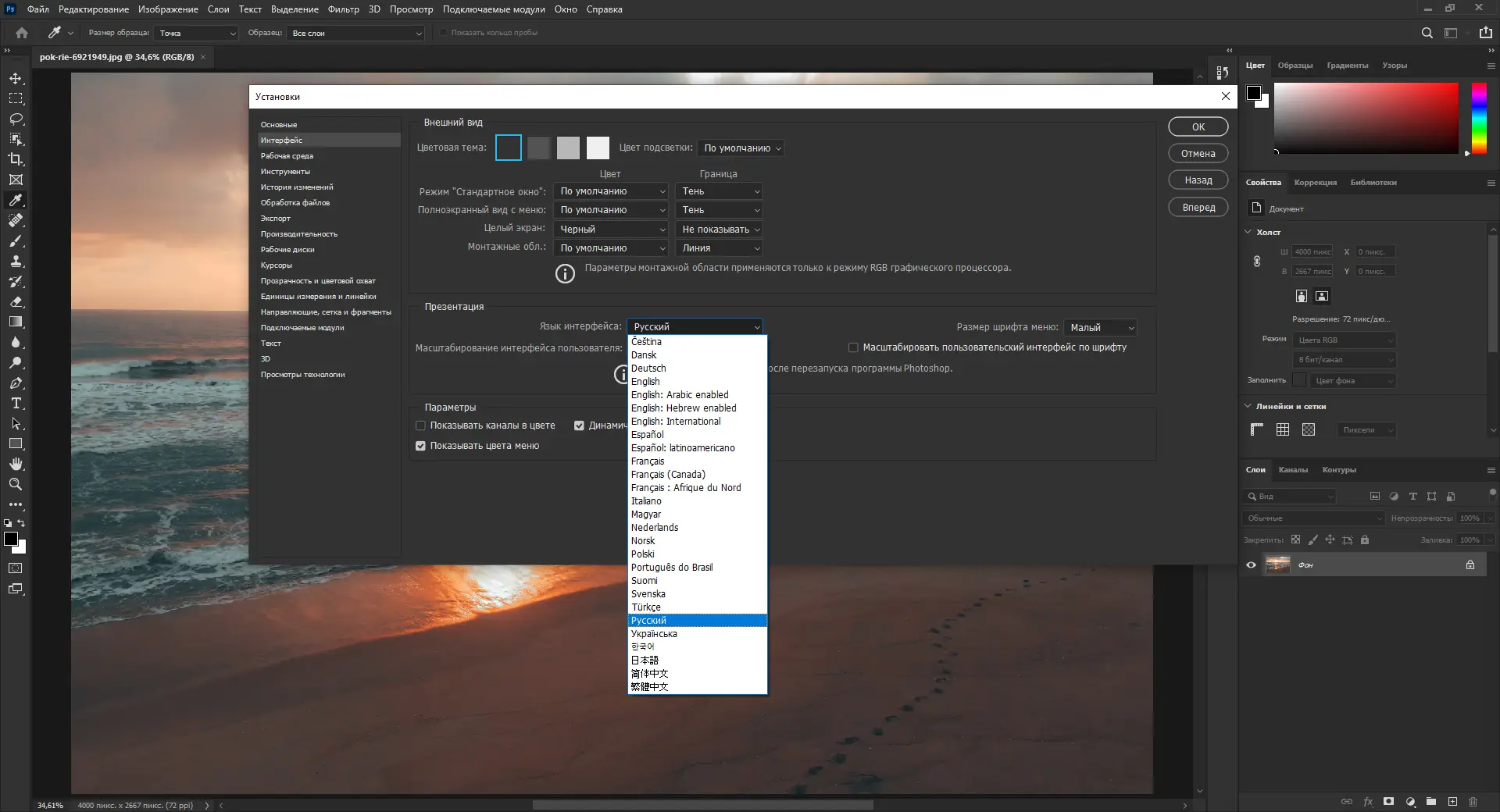This screenshot has height=812, width=1500.
Task: Select the Move tool
Action: tap(16, 79)
